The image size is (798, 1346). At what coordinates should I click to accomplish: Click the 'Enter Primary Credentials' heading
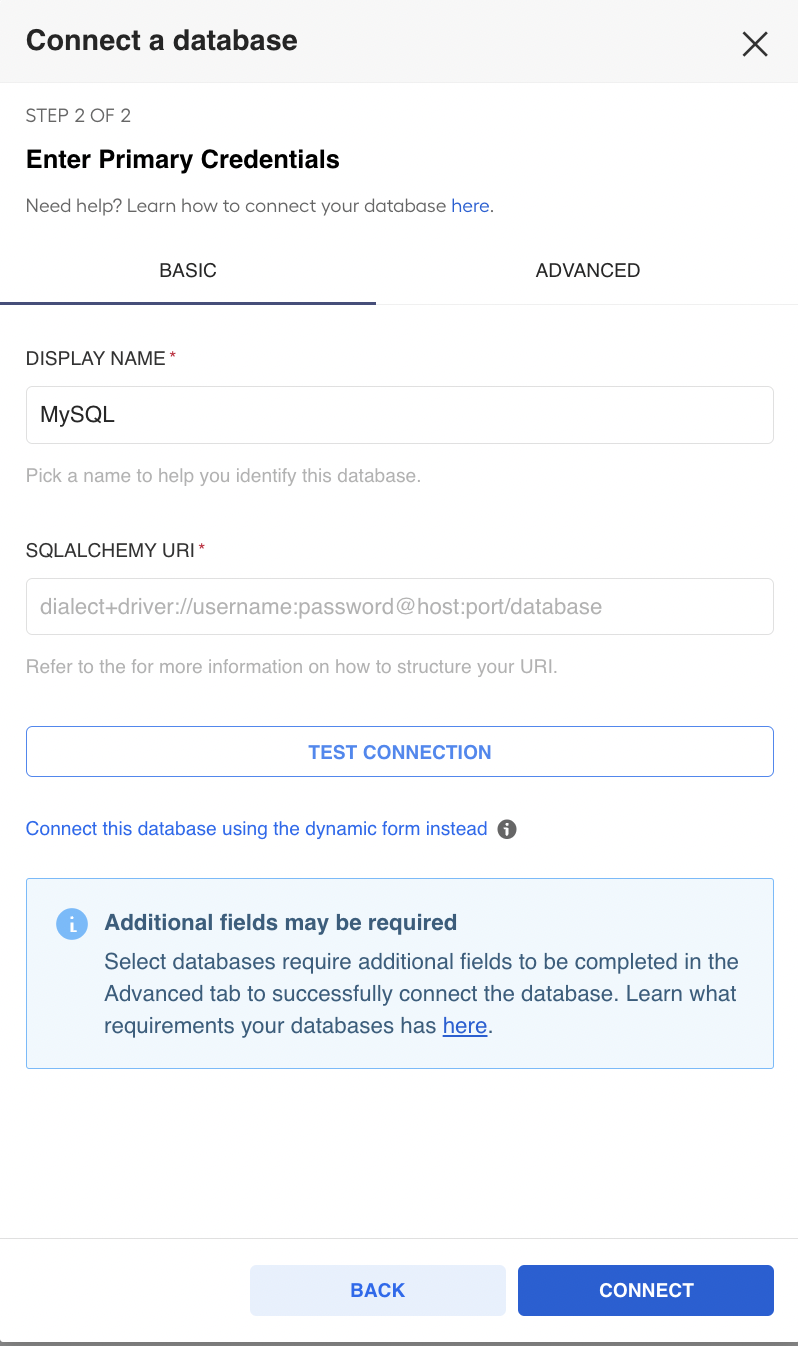click(183, 160)
